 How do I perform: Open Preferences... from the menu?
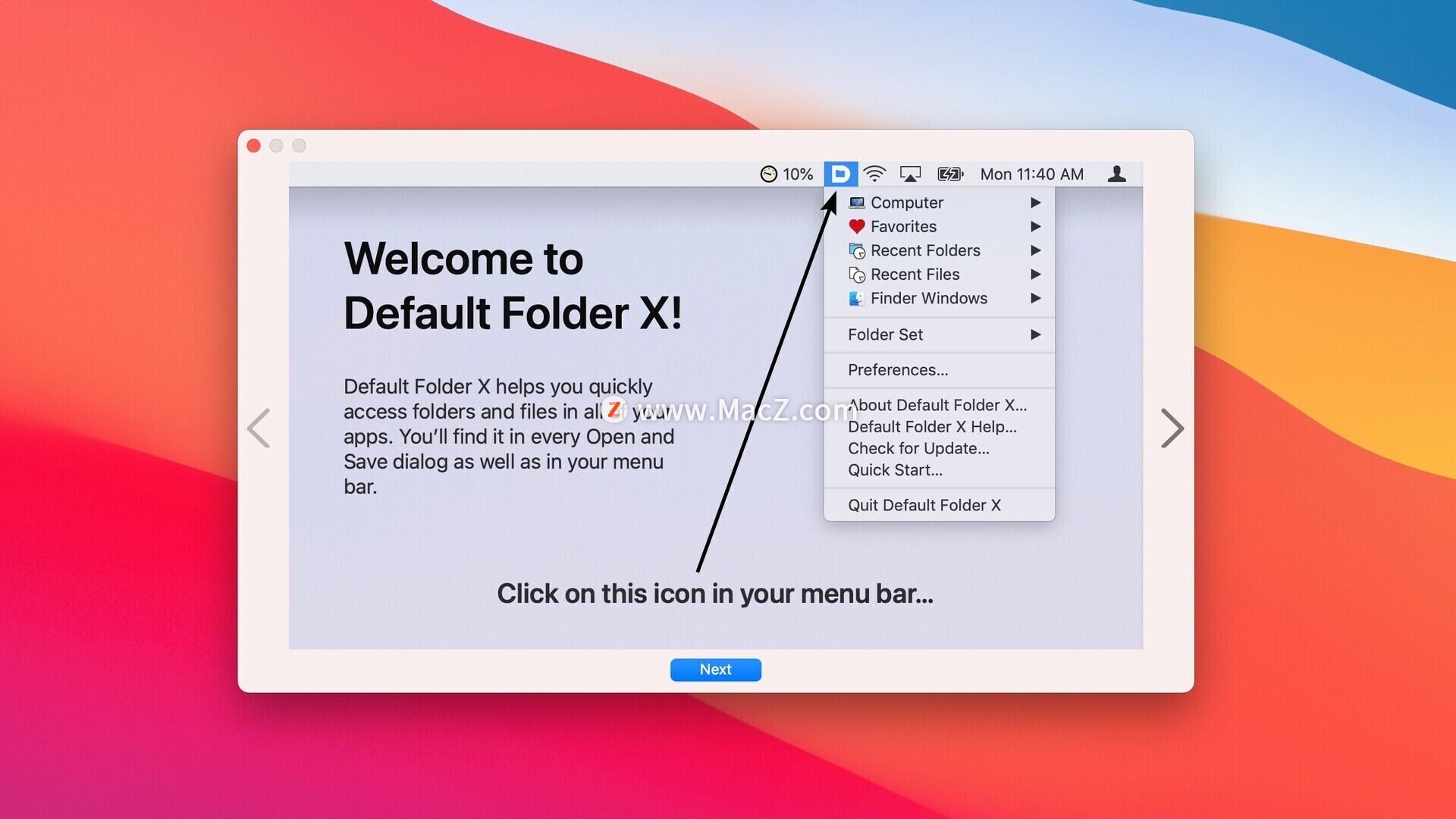pyautogui.click(x=940, y=370)
